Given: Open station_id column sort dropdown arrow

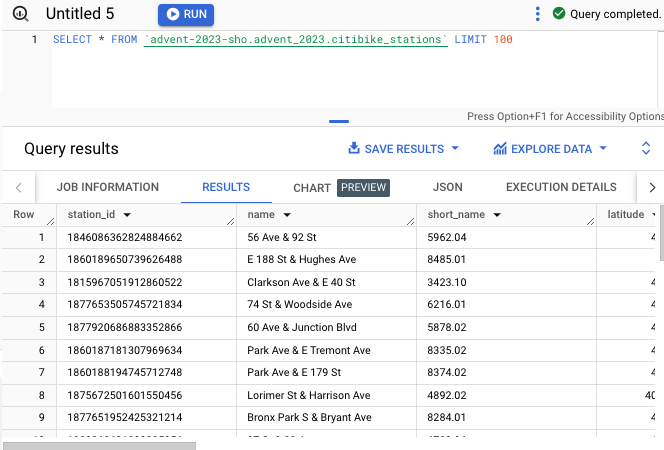Looking at the screenshot, I should click(127, 215).
